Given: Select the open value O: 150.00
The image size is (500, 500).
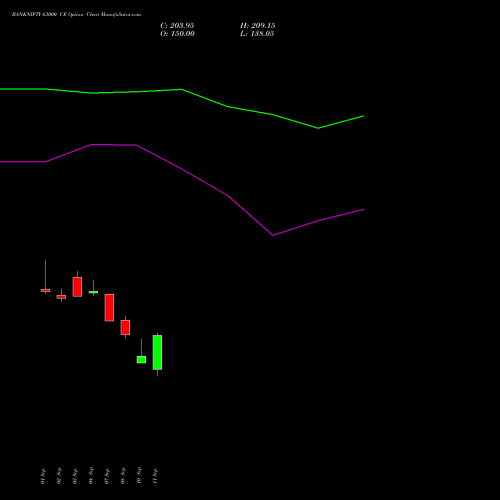Looking at the screenshot, I should coord(177,34).
